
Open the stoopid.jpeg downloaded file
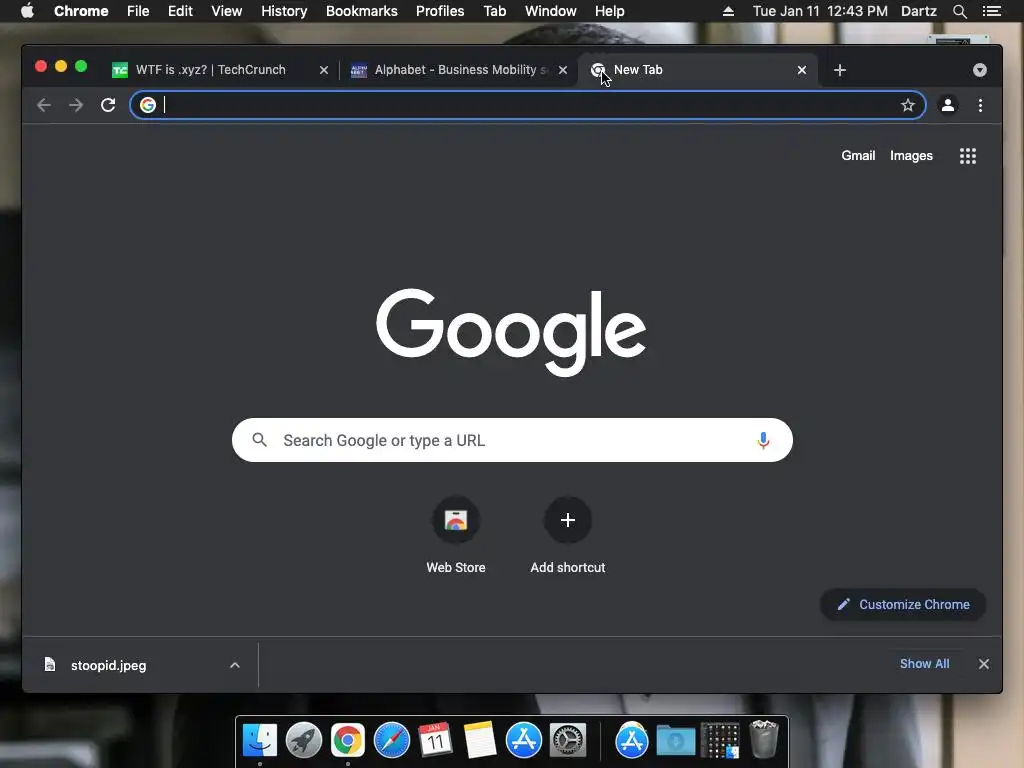coord(108,665)
